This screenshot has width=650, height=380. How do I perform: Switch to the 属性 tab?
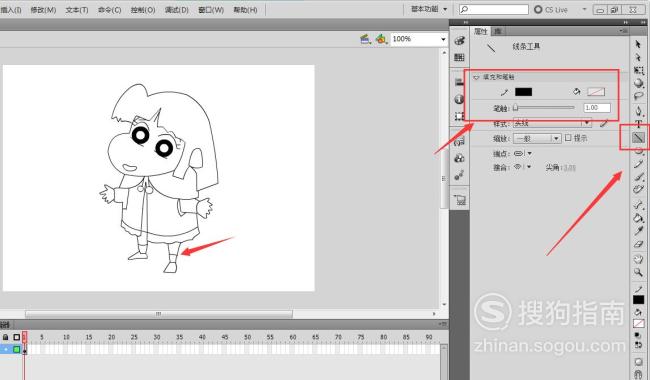tap(480, 31)
